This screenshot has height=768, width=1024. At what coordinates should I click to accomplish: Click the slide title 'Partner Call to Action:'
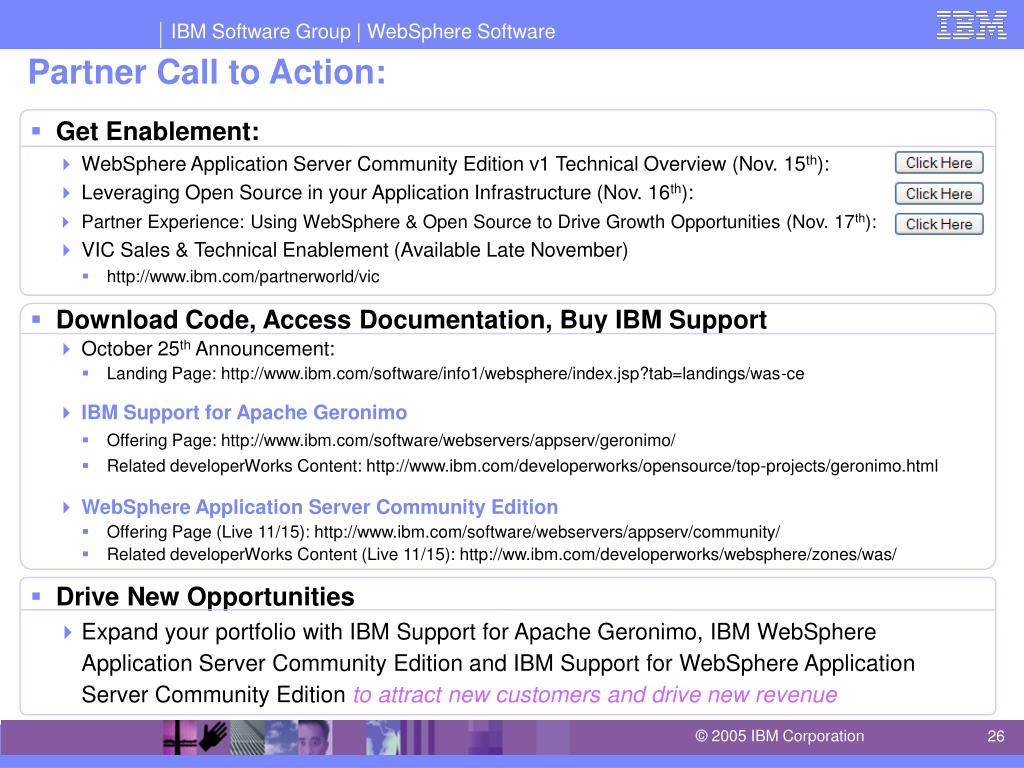pos(207,72)
